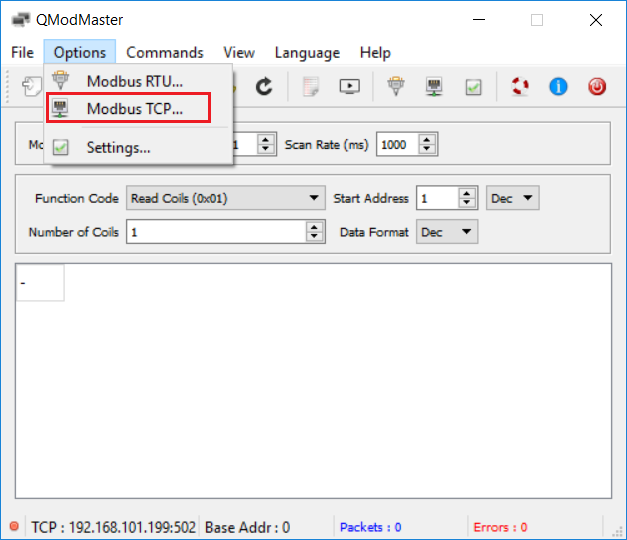Image resolution: width=627 pixels, height=540 pixels.
Task: Click red connection status indicator
Action: 14,526
